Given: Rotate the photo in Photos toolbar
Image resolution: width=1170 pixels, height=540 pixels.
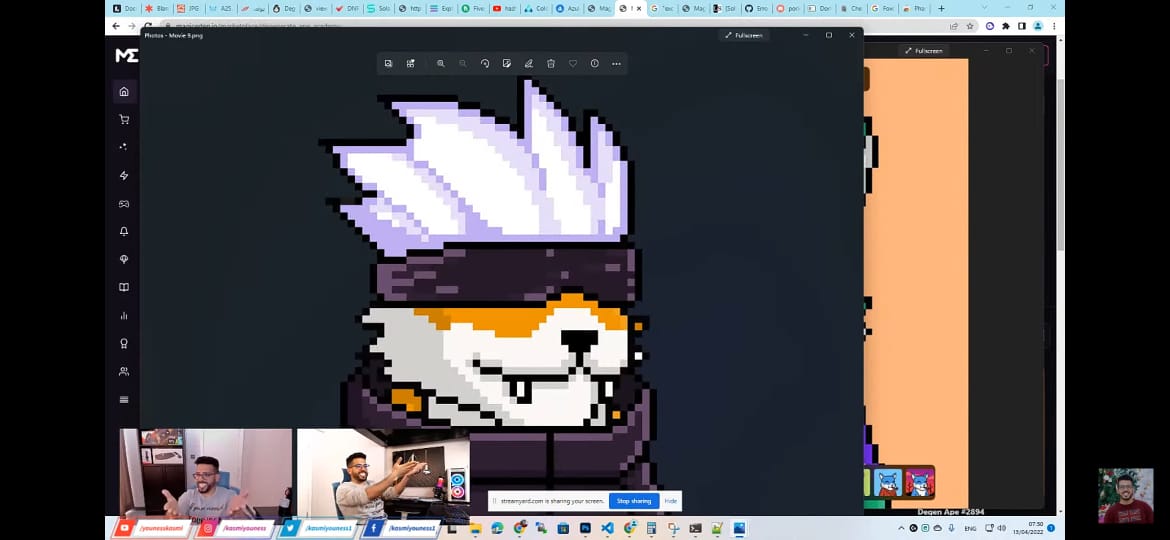Looking at the screenshot, I should pos(485,63).
